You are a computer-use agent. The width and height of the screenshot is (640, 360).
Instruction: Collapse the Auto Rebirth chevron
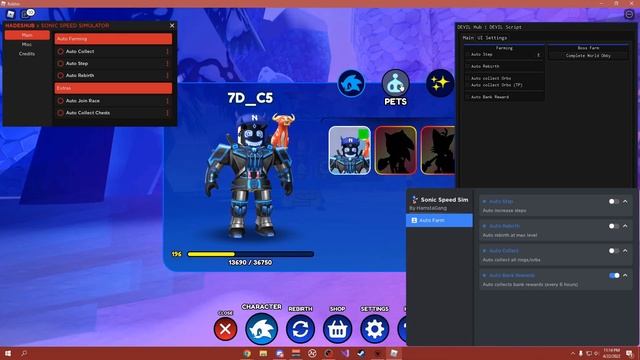tap(626, 226)
